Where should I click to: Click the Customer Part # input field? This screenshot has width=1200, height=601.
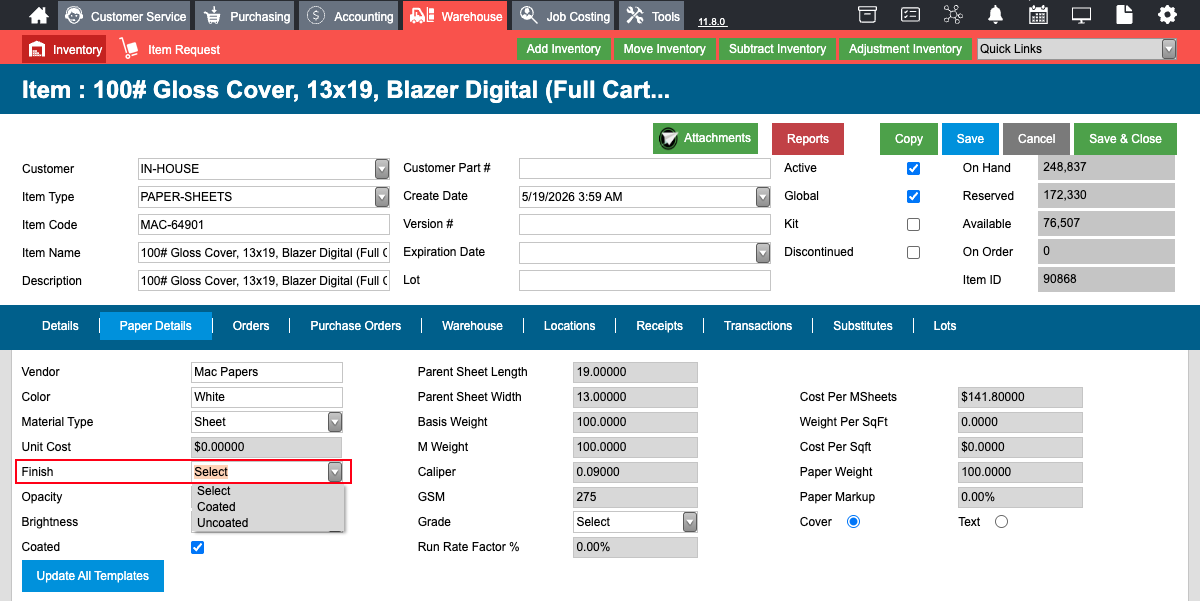[645, 168]
